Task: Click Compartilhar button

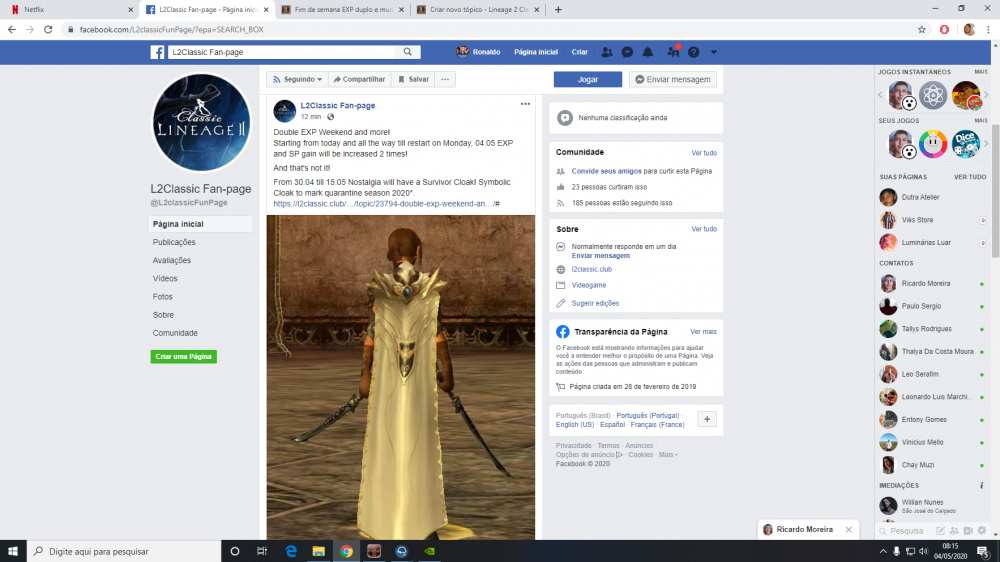Action: tap(360, 79)
